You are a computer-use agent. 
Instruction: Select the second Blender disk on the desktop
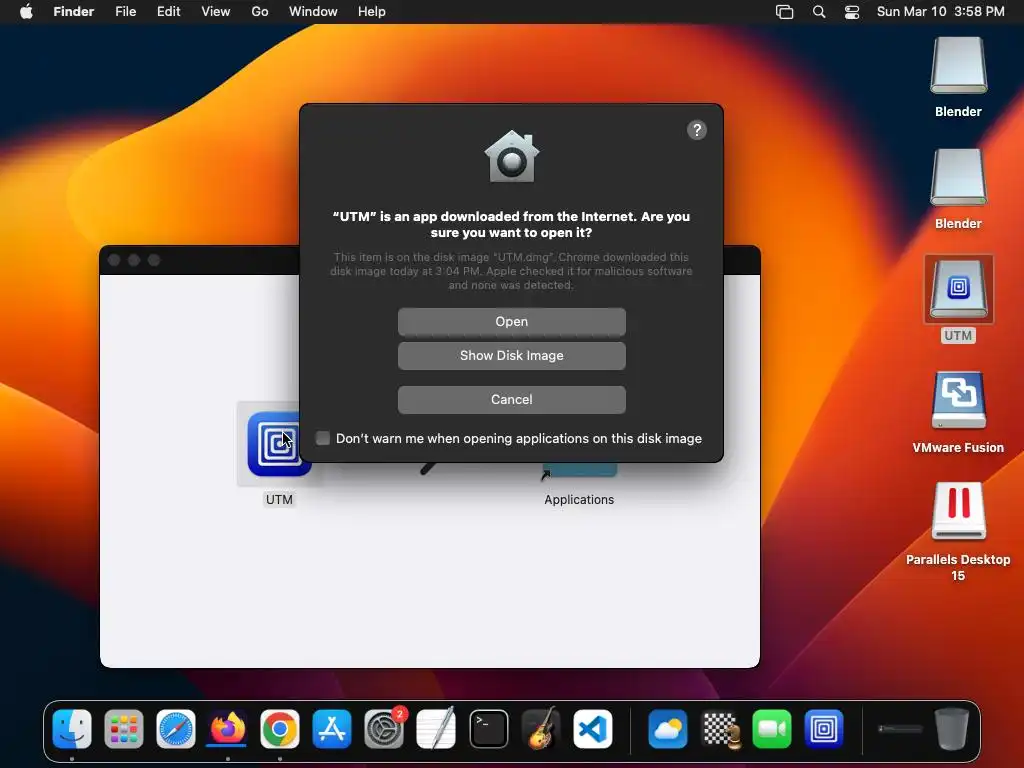click(958, 178)
